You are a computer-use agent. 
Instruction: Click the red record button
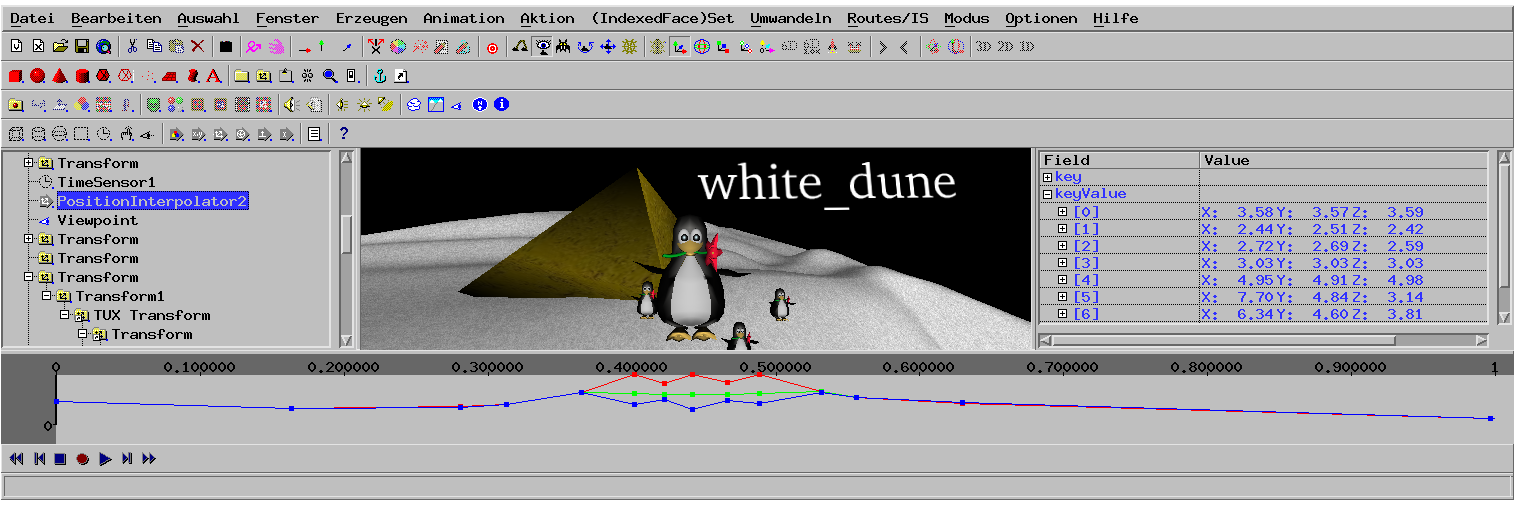(x=82, y=459)
